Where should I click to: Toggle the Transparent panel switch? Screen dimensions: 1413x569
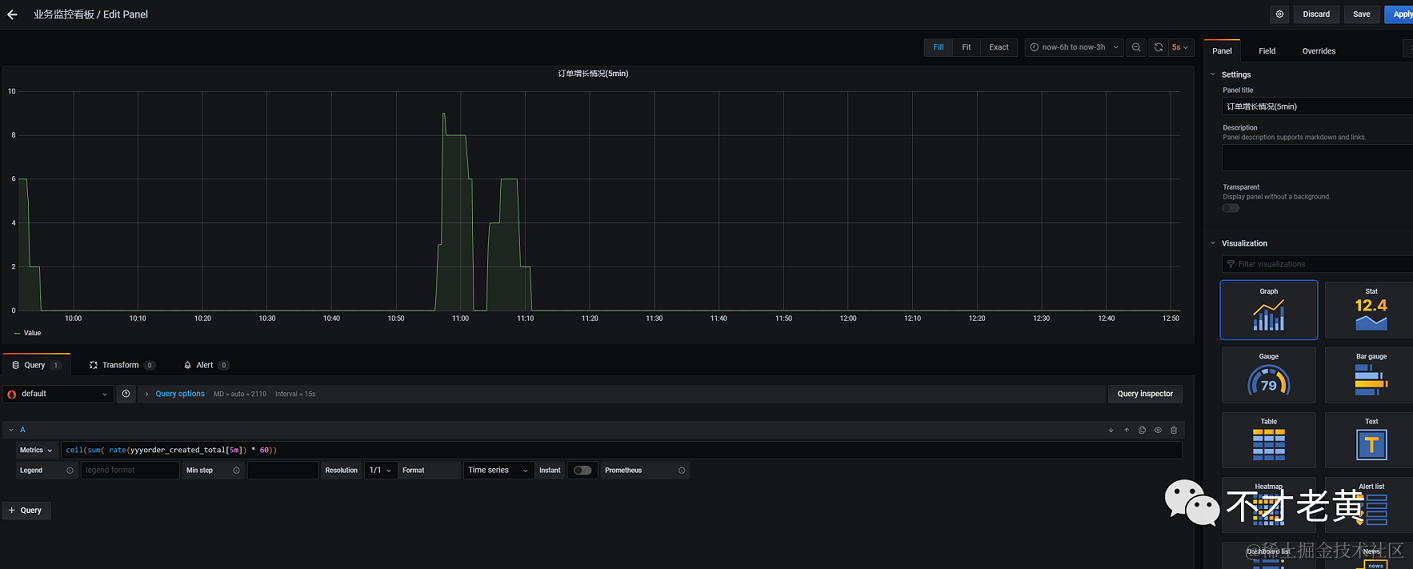[x=1231, y=208]
